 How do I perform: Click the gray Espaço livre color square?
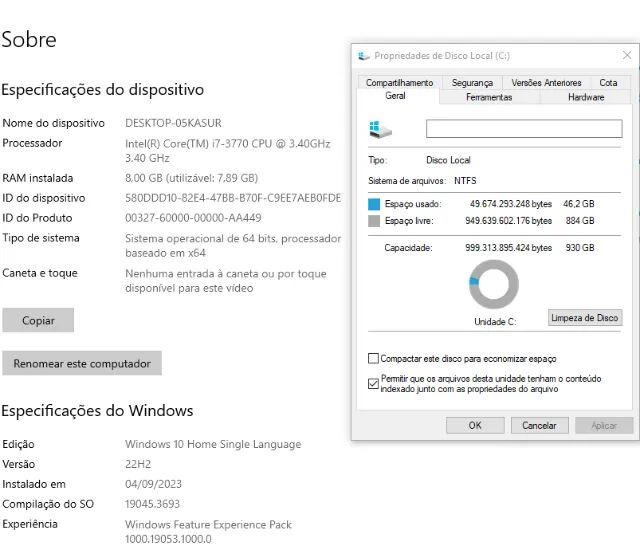(x=374, y=221)
